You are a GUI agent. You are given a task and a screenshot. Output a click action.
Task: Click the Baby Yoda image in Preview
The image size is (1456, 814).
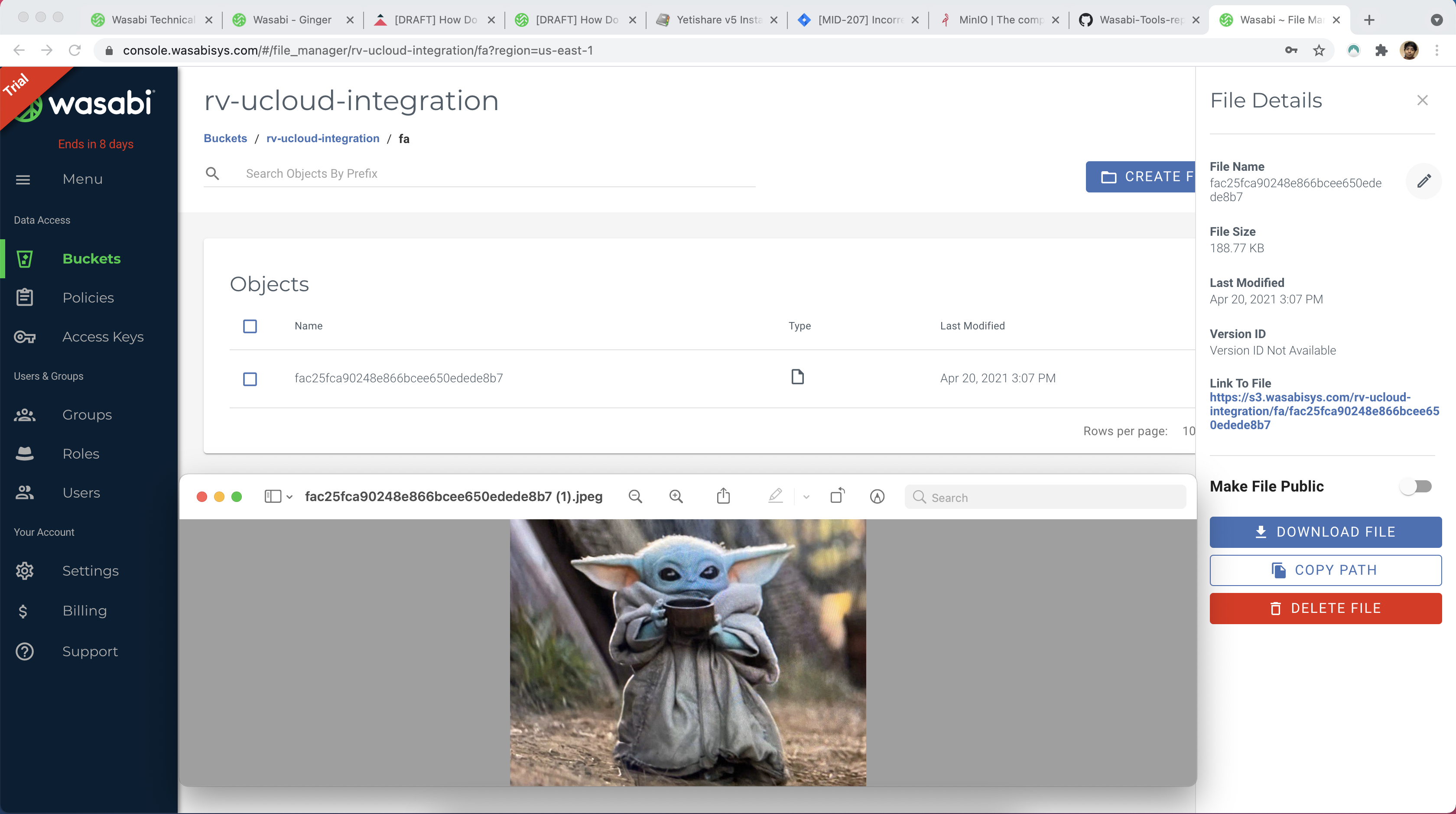(688, 652)
